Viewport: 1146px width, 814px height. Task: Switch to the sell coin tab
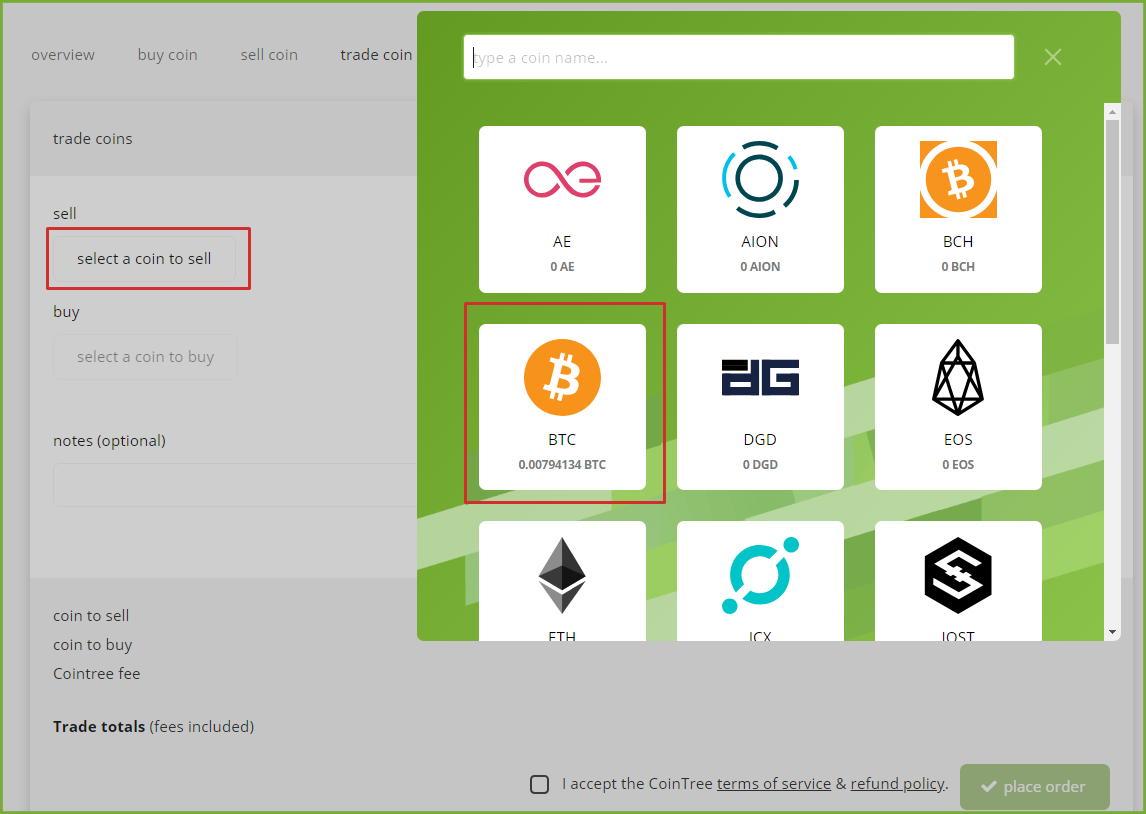coord(269,55)
